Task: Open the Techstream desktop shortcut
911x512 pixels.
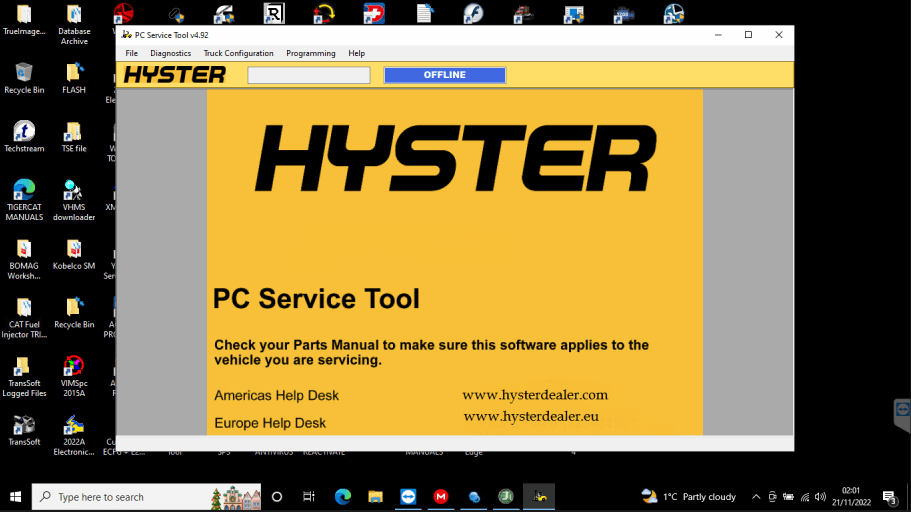Action: point(24,133)
